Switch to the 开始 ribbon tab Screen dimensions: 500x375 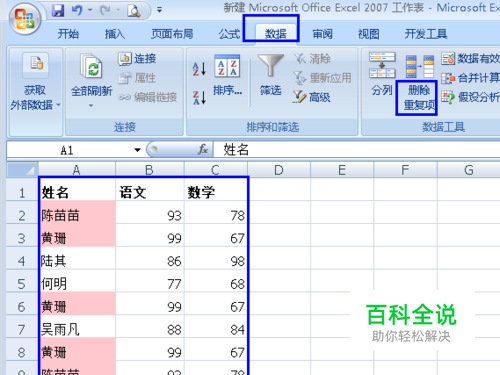point(68,34)
